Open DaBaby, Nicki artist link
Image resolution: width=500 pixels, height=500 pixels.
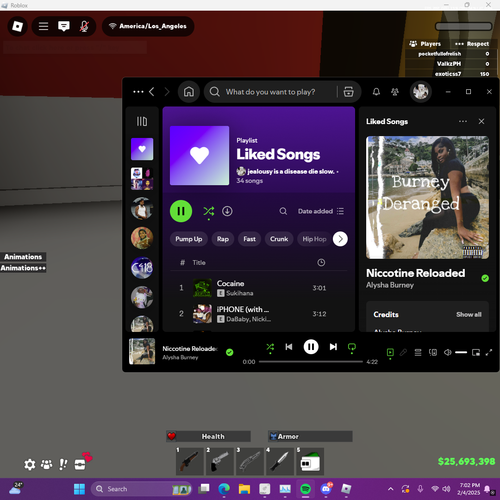[249, 319]
